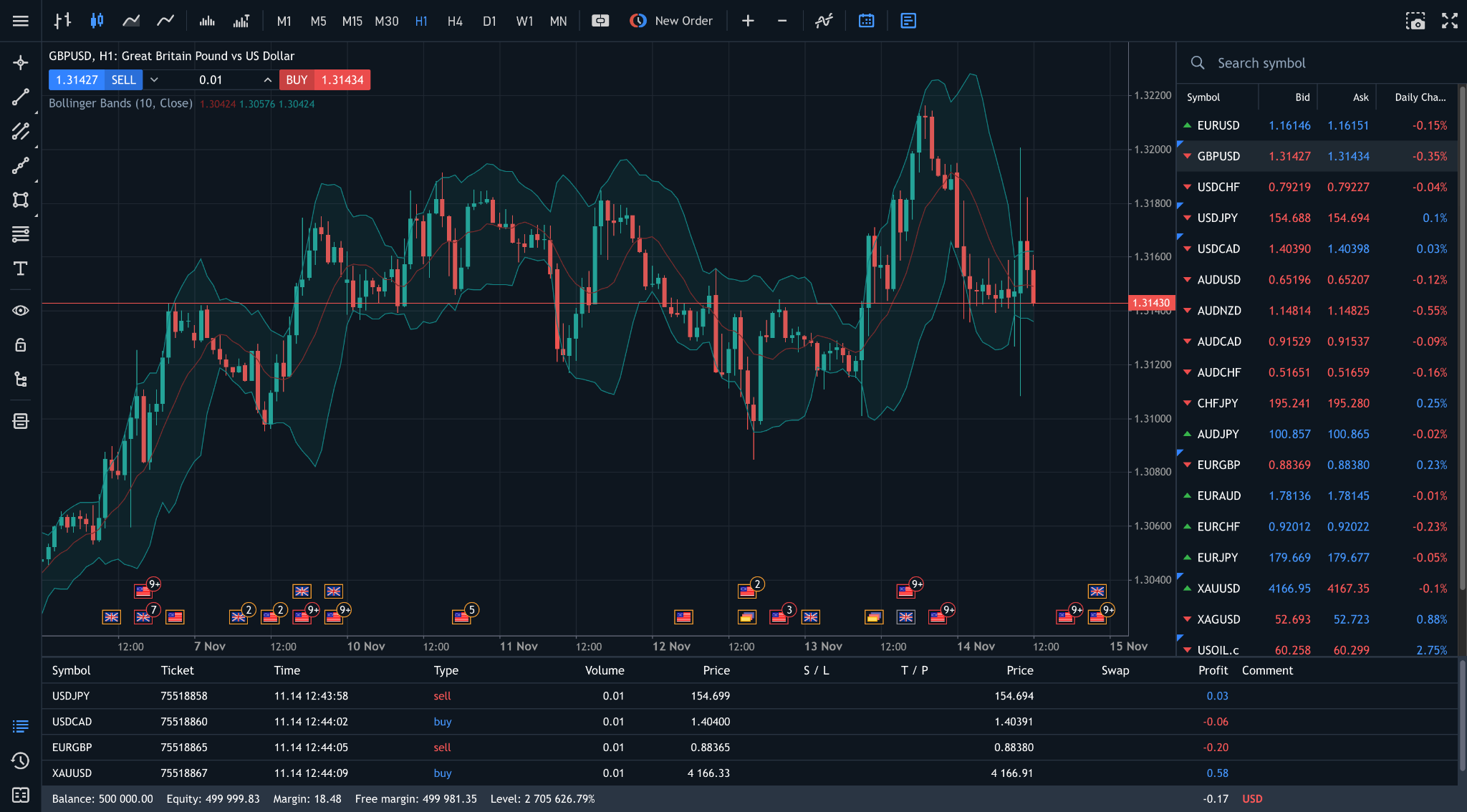The height and width of the screenshot is (812, 1467).
Task: Toggle the chart-trading link icon
Action: click(x=600, y=21)
